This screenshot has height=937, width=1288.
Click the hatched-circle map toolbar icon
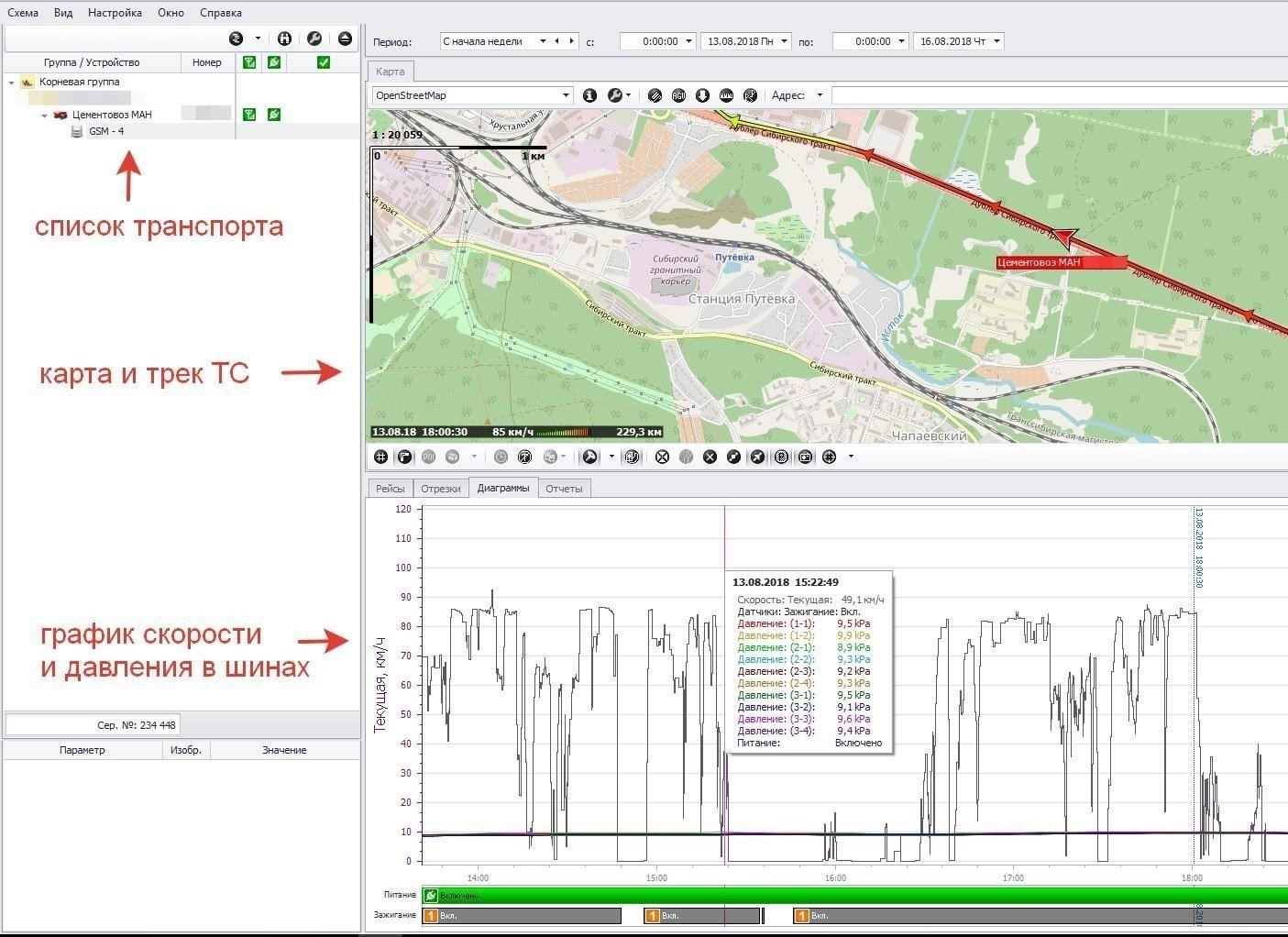point(655,95)
